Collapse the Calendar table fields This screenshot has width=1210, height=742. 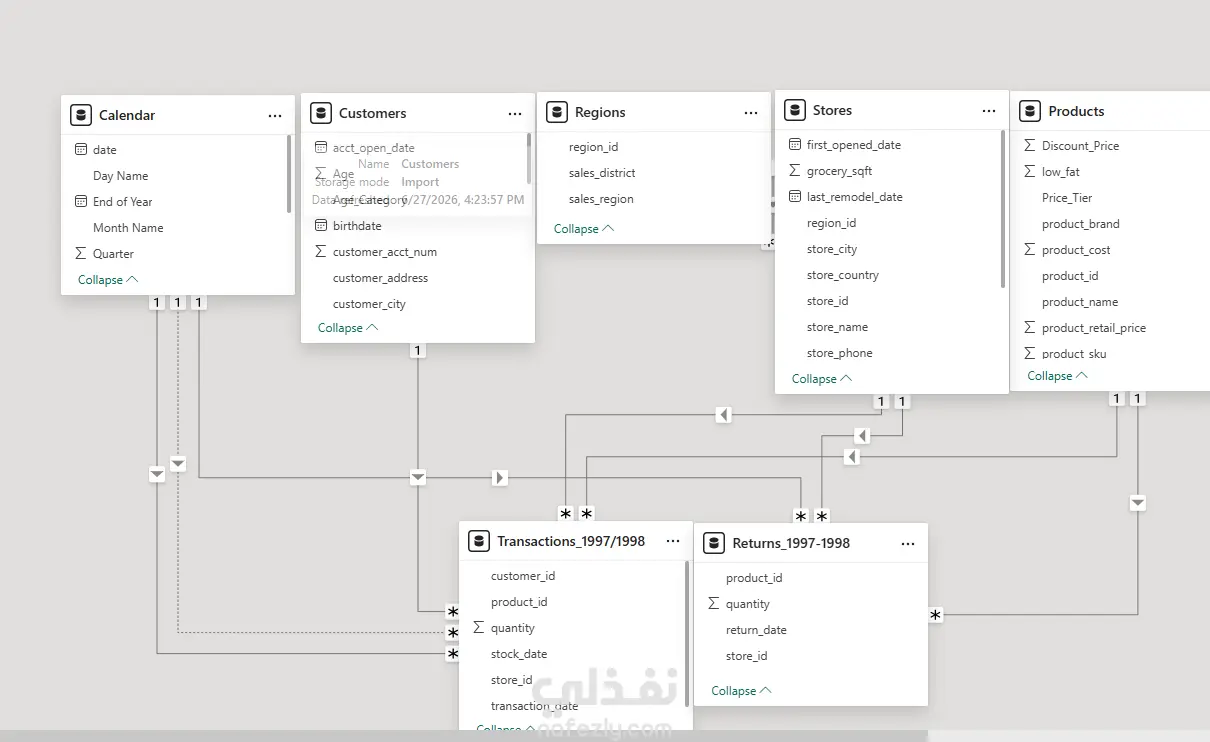point(108,280)
